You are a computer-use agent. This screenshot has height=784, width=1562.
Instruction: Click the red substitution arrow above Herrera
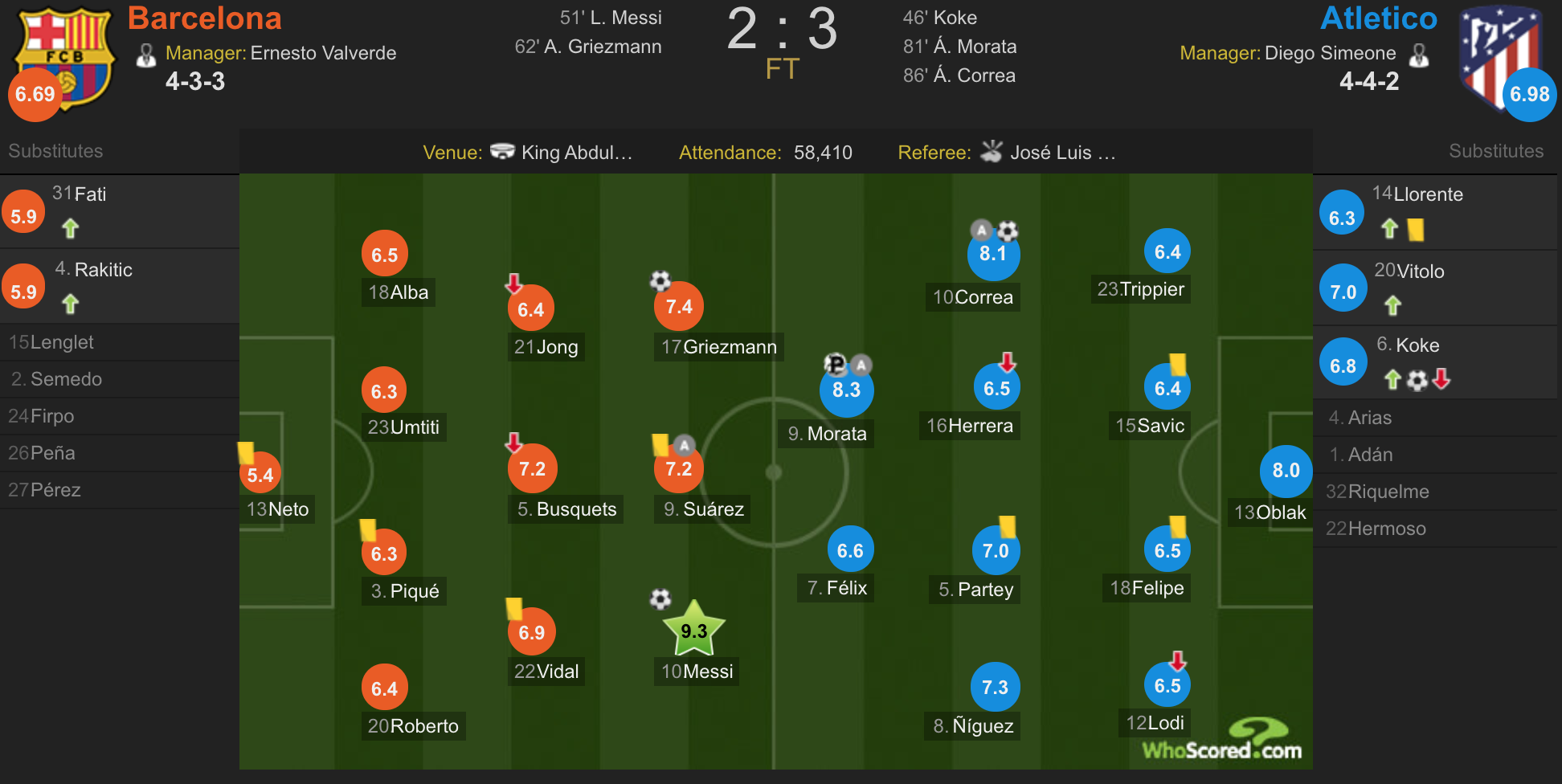[1008, 361]
